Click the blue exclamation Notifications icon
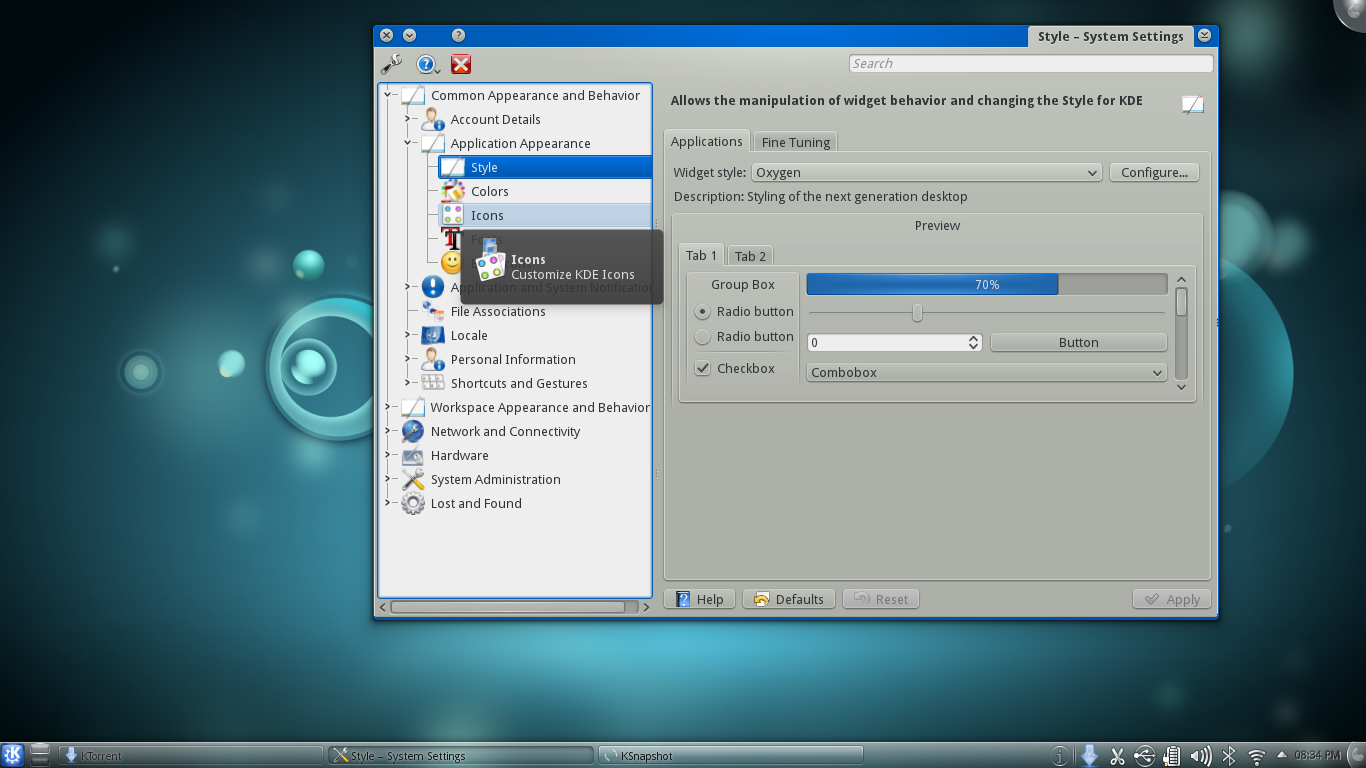1366x768 pixels. (x=433, y=287)
